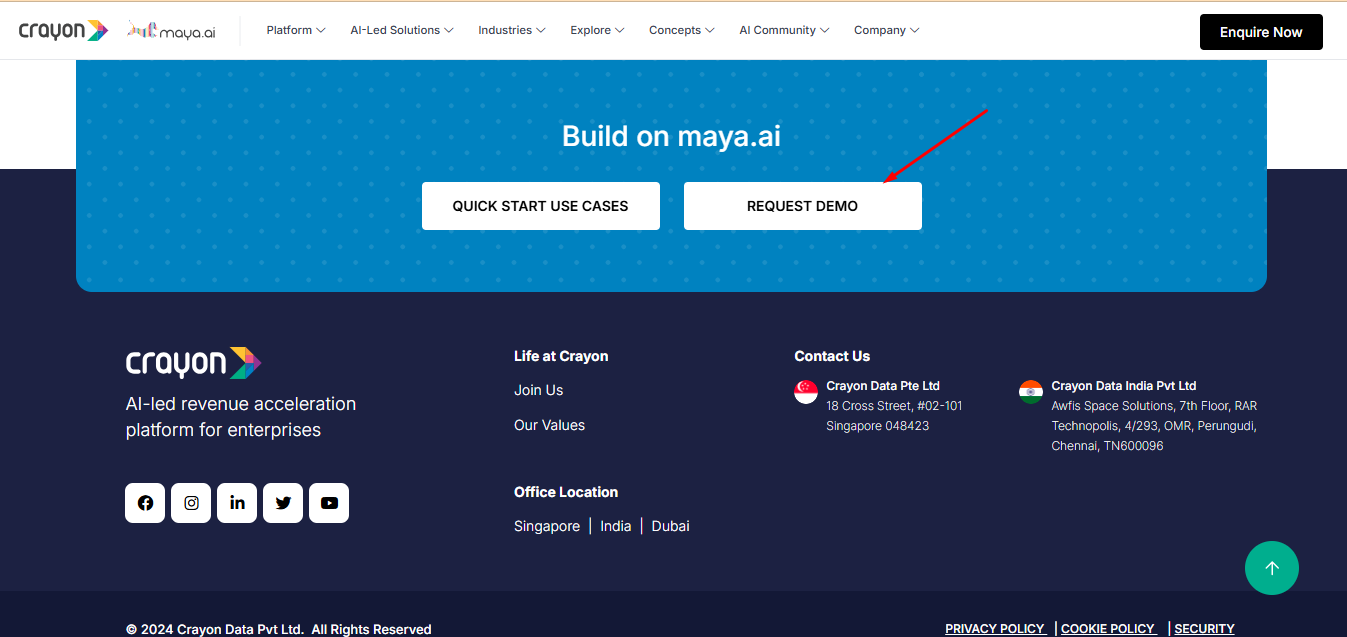Expand the Concepts dropdown menu
This screenshot has height=637, width=1347.
682,30
